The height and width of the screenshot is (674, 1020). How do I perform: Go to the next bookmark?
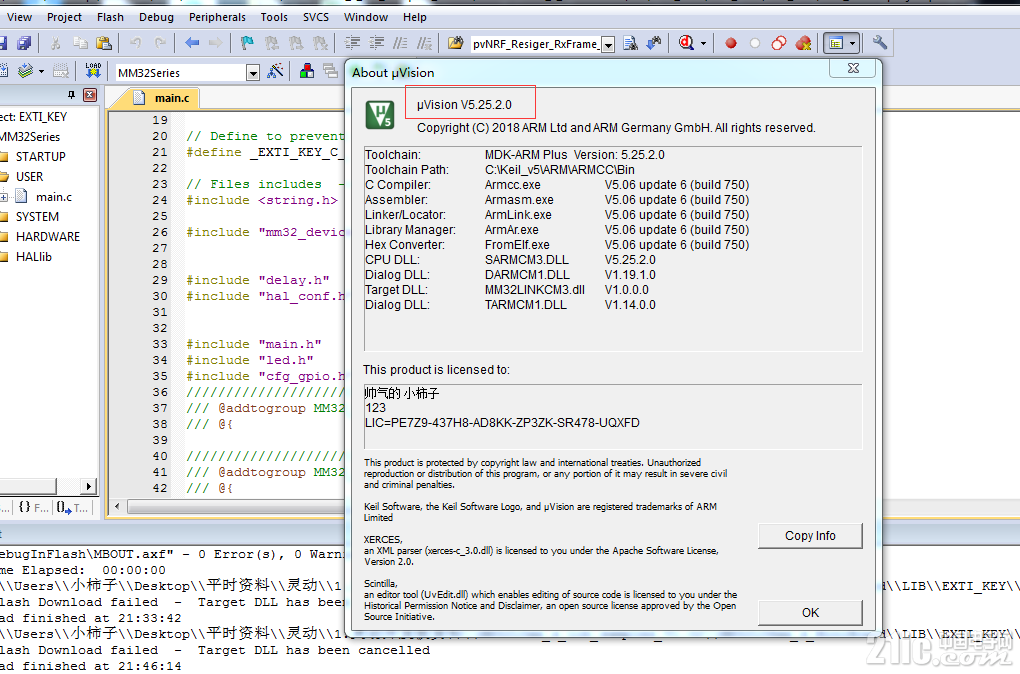[295, 44]
